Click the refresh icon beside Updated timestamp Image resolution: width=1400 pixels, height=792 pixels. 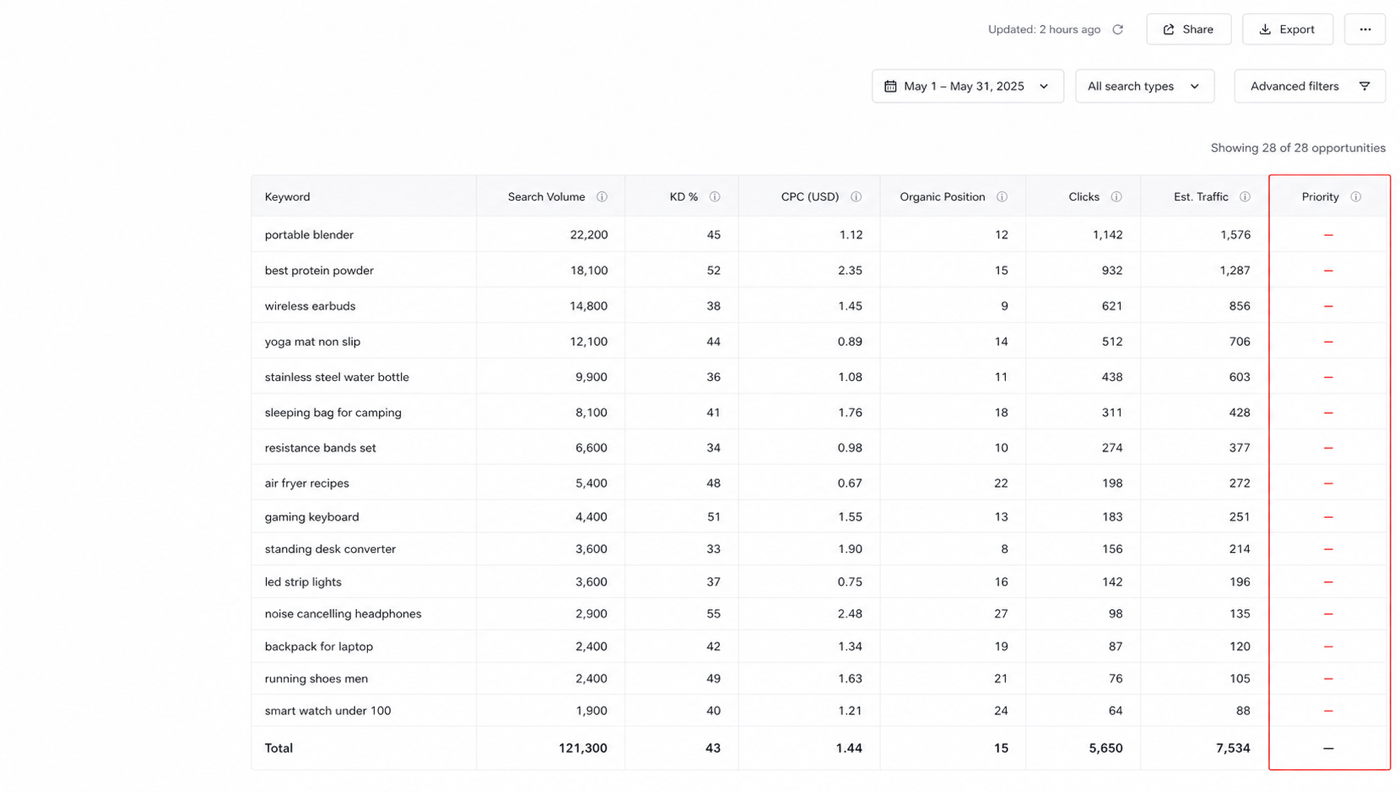[x=1118, y=30]
